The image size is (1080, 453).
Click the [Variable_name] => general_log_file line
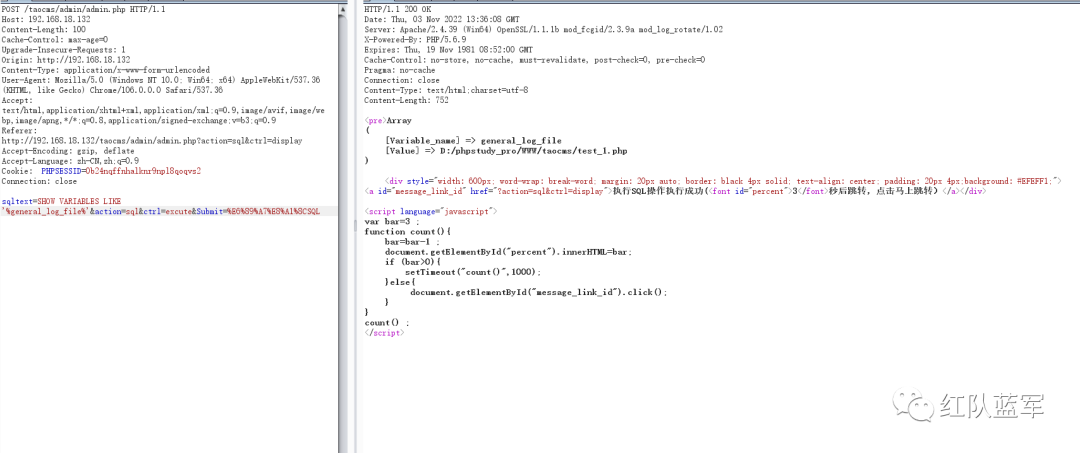coord(473,140)
